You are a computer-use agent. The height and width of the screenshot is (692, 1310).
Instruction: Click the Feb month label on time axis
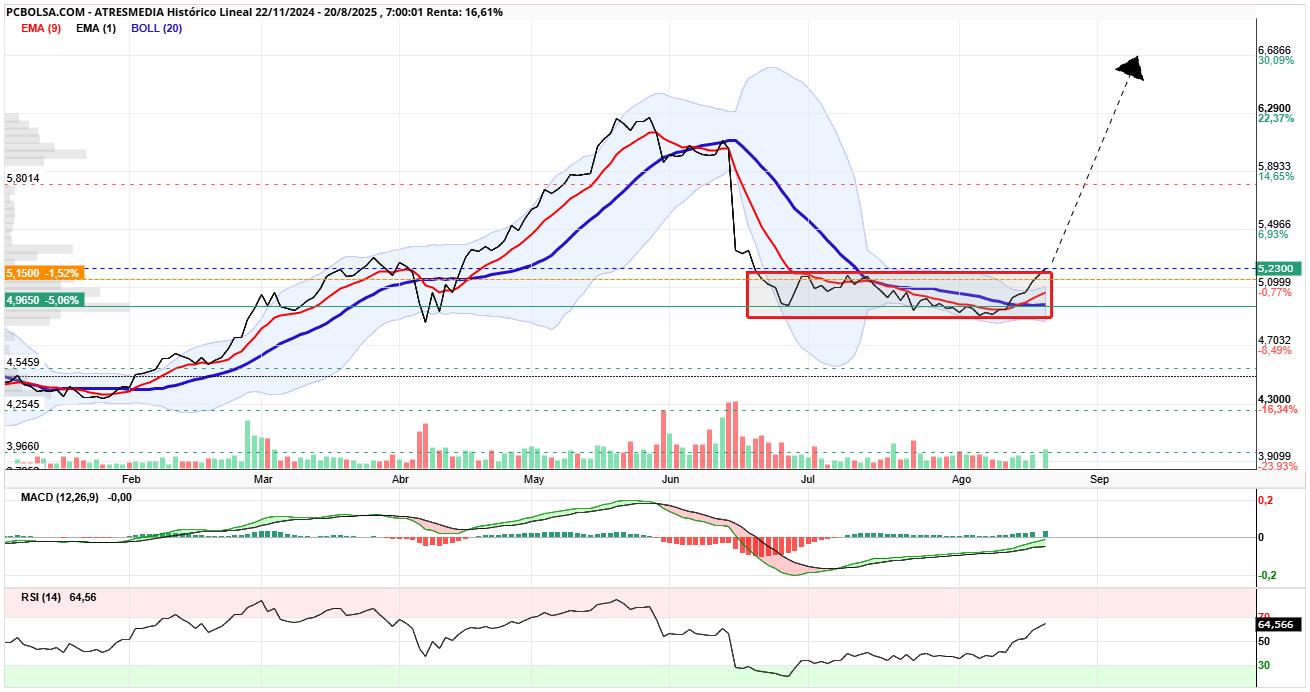(130, 480)
